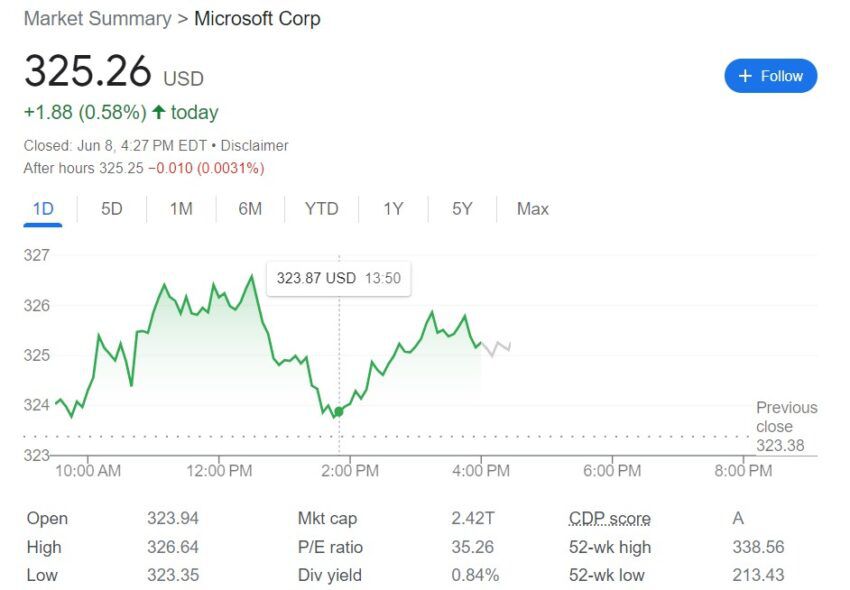Open the Max range chart tab

[532, 209]
